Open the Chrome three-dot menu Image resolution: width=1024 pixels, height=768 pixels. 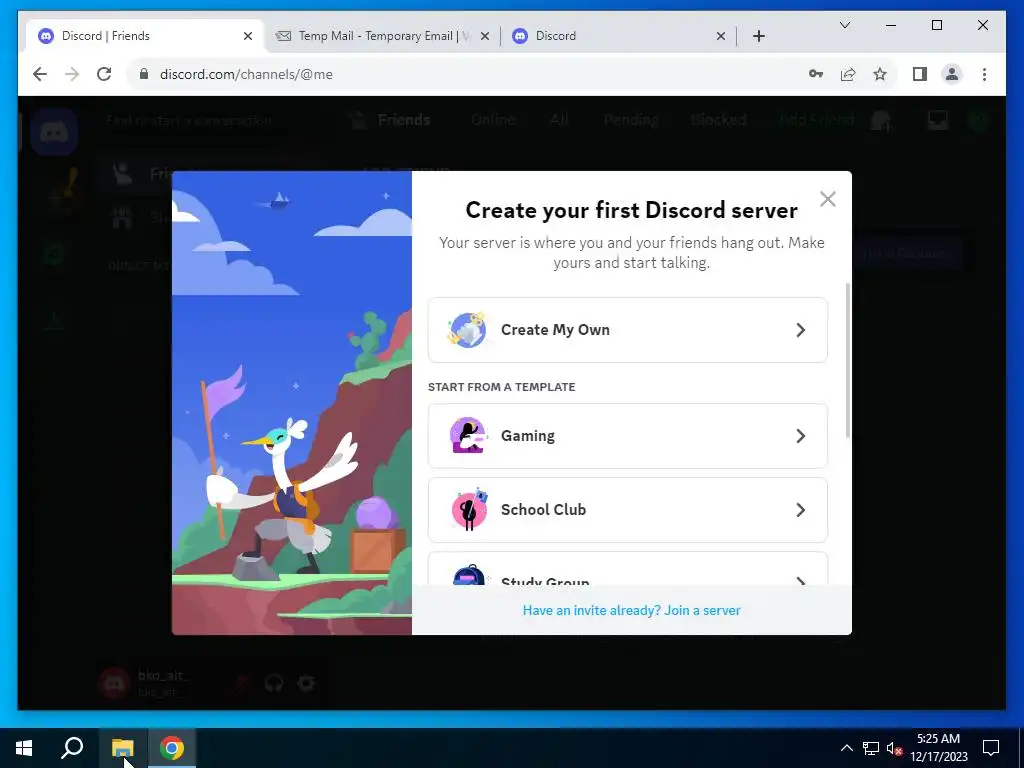click(x=984, y=74)
